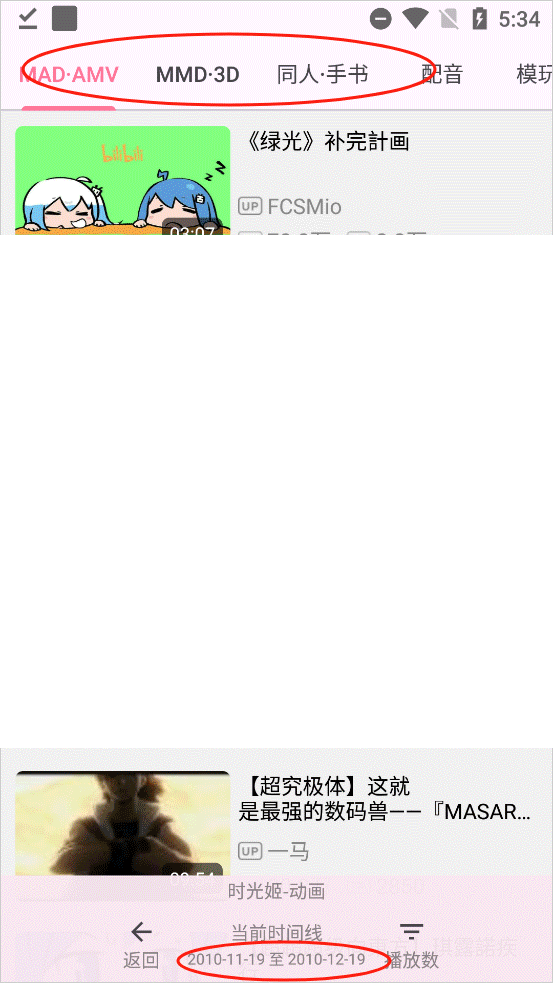Tap the square notification icon in status bar
553x983 pixels.
point(65,19)
